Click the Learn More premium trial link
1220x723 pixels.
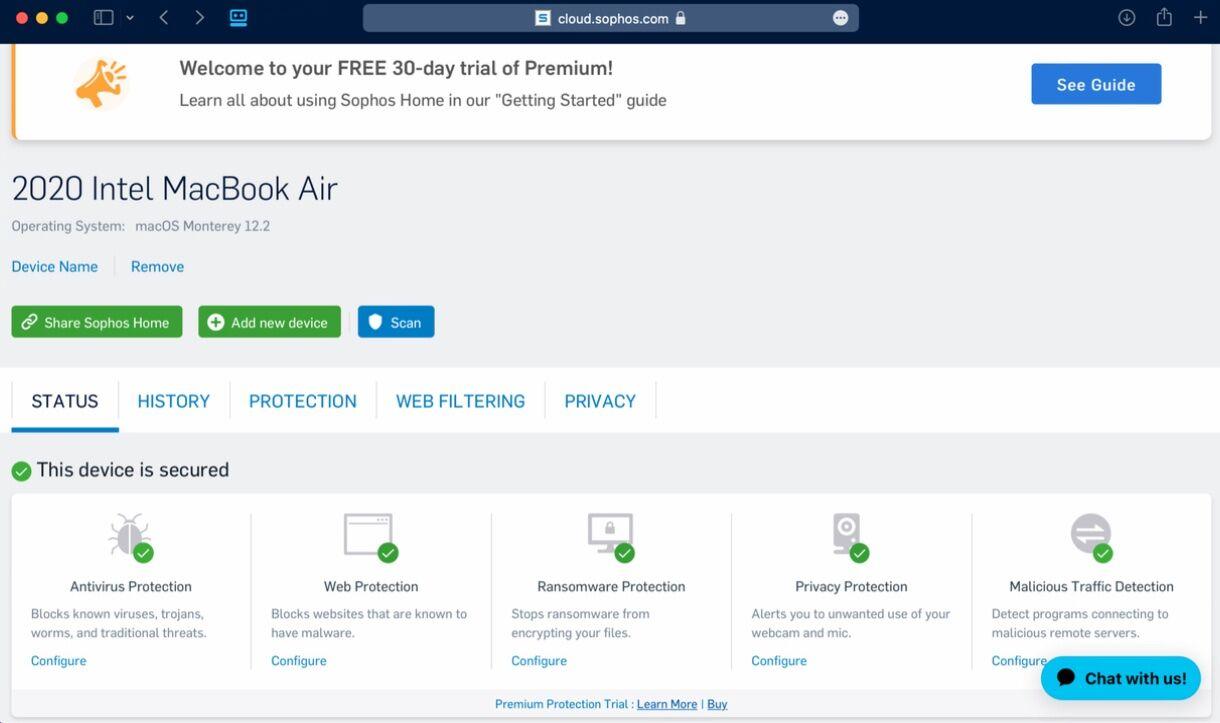(x=667, y=704)
